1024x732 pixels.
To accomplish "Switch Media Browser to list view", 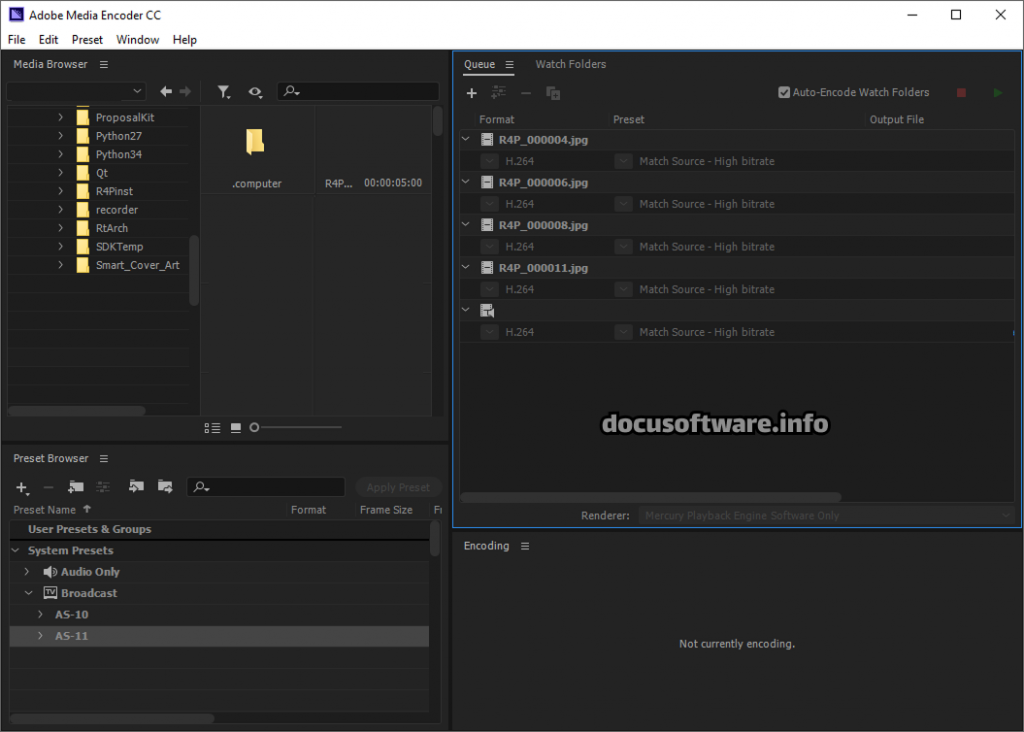I will pyautogui.click(x=212, y=428).
